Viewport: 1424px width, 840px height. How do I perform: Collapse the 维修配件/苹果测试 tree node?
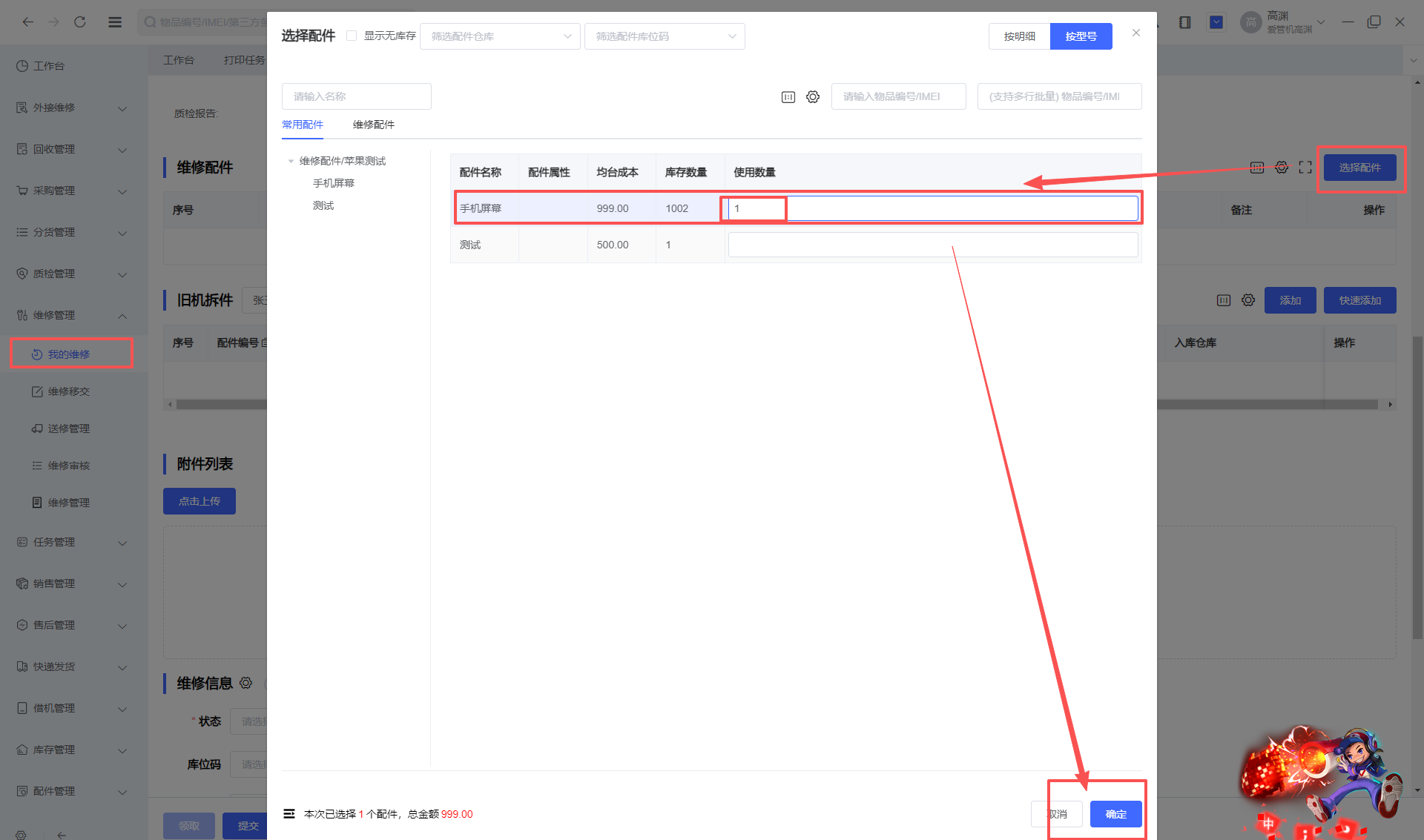tap(291, 161)
